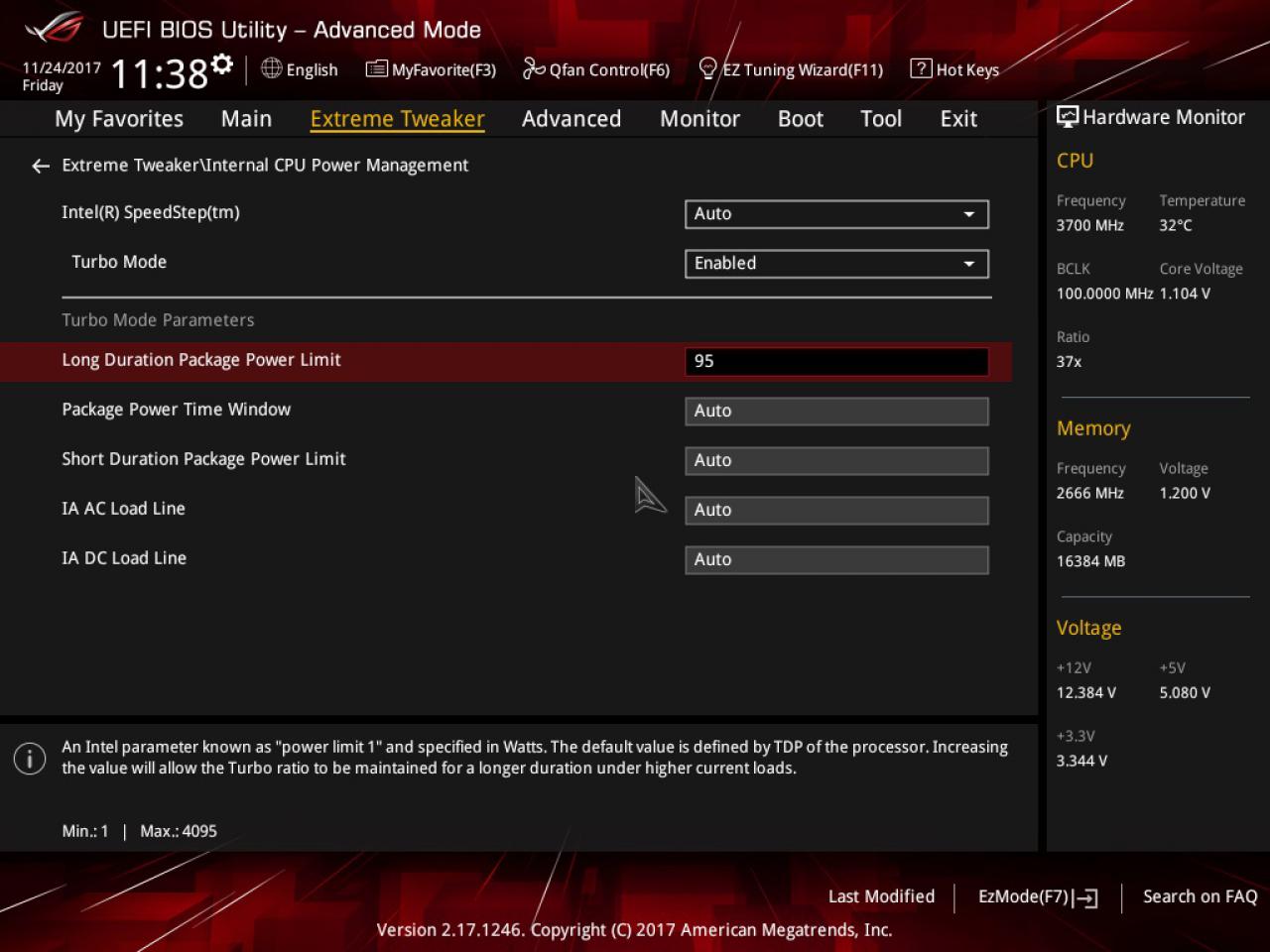Click +3.3V reading 3.344 V

point(1081,762)
